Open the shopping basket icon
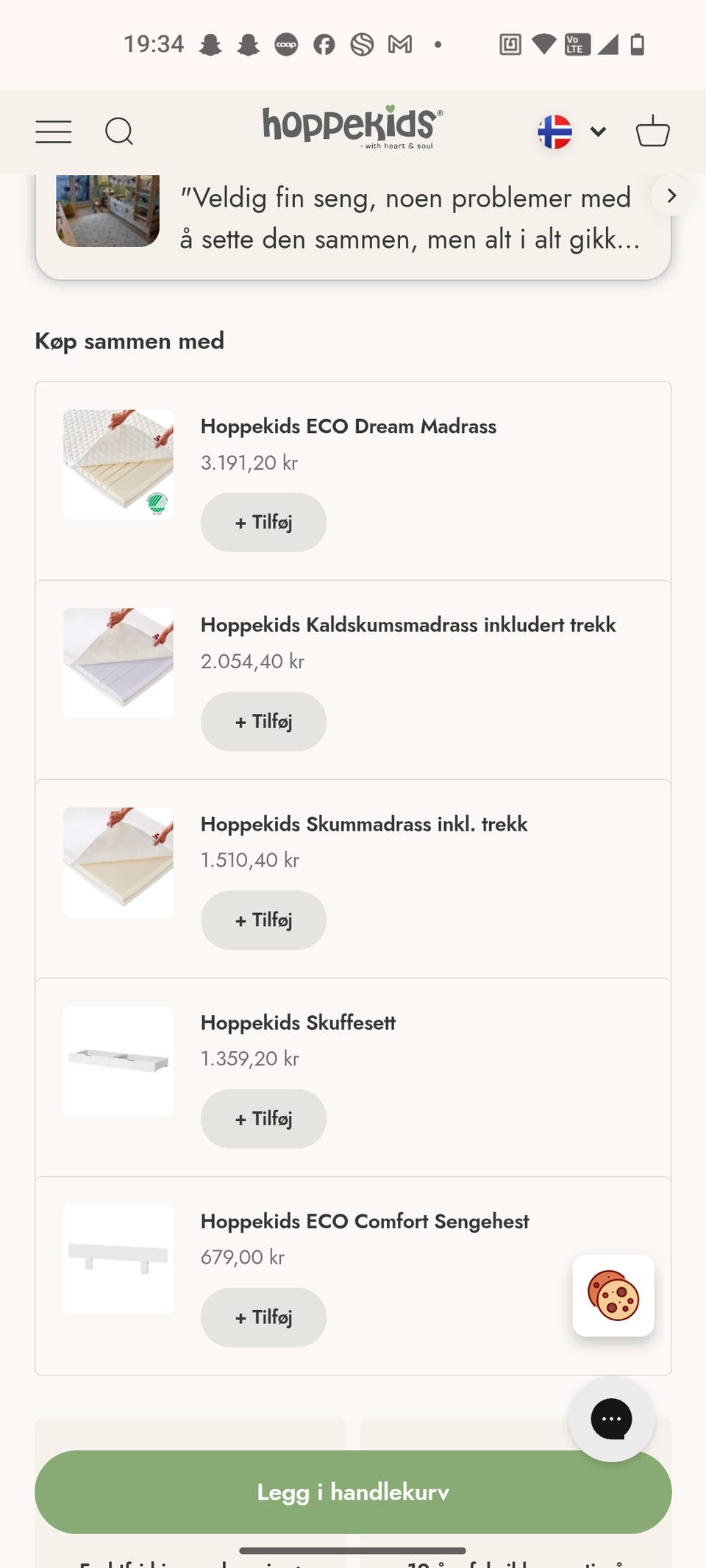This screenshot has height=1568, width=706. tap(652, 132)
